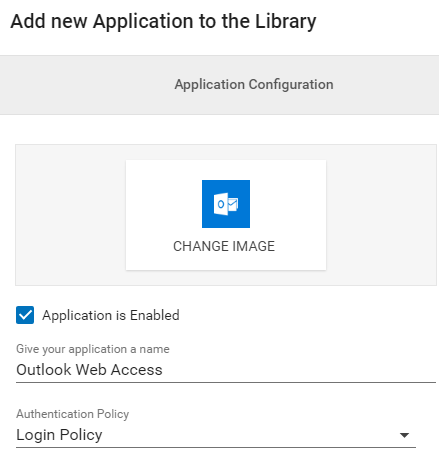Click the Authentication Policy field label
The width and height of the screenshot is (439, 456).
(72, 414)
